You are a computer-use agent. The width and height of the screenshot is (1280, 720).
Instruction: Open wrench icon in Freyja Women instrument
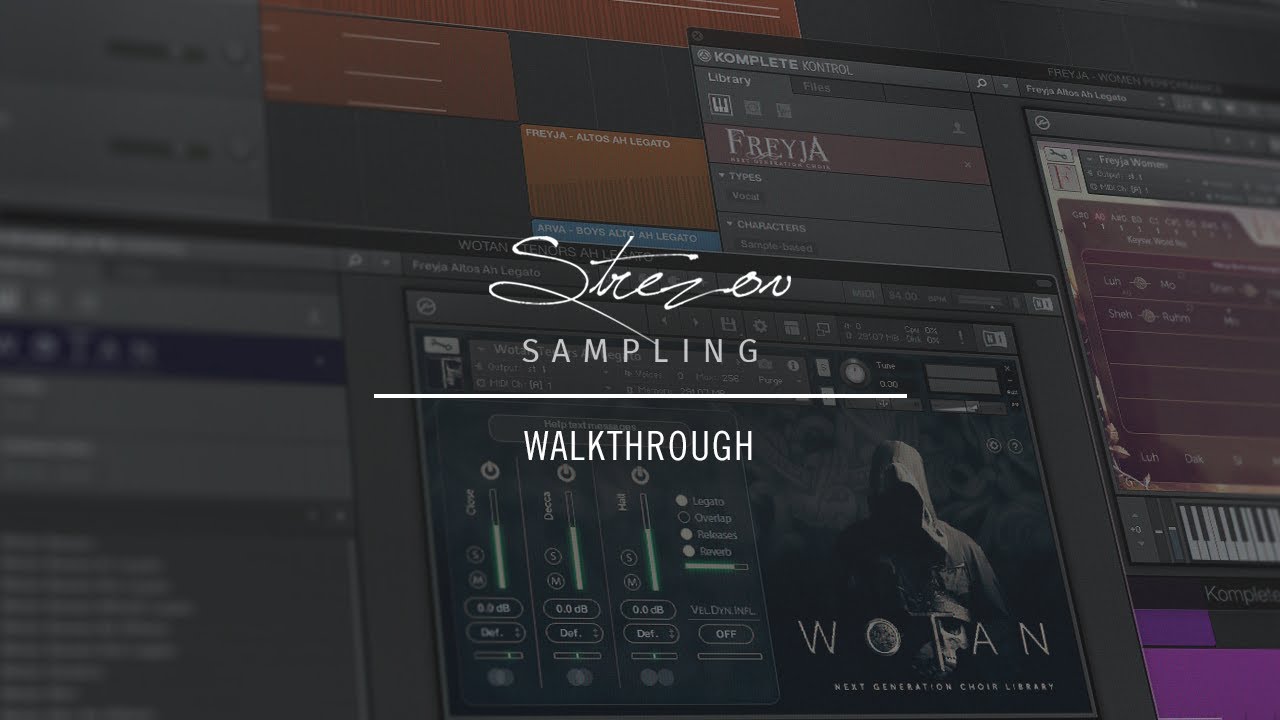[x=1059, y=155]
